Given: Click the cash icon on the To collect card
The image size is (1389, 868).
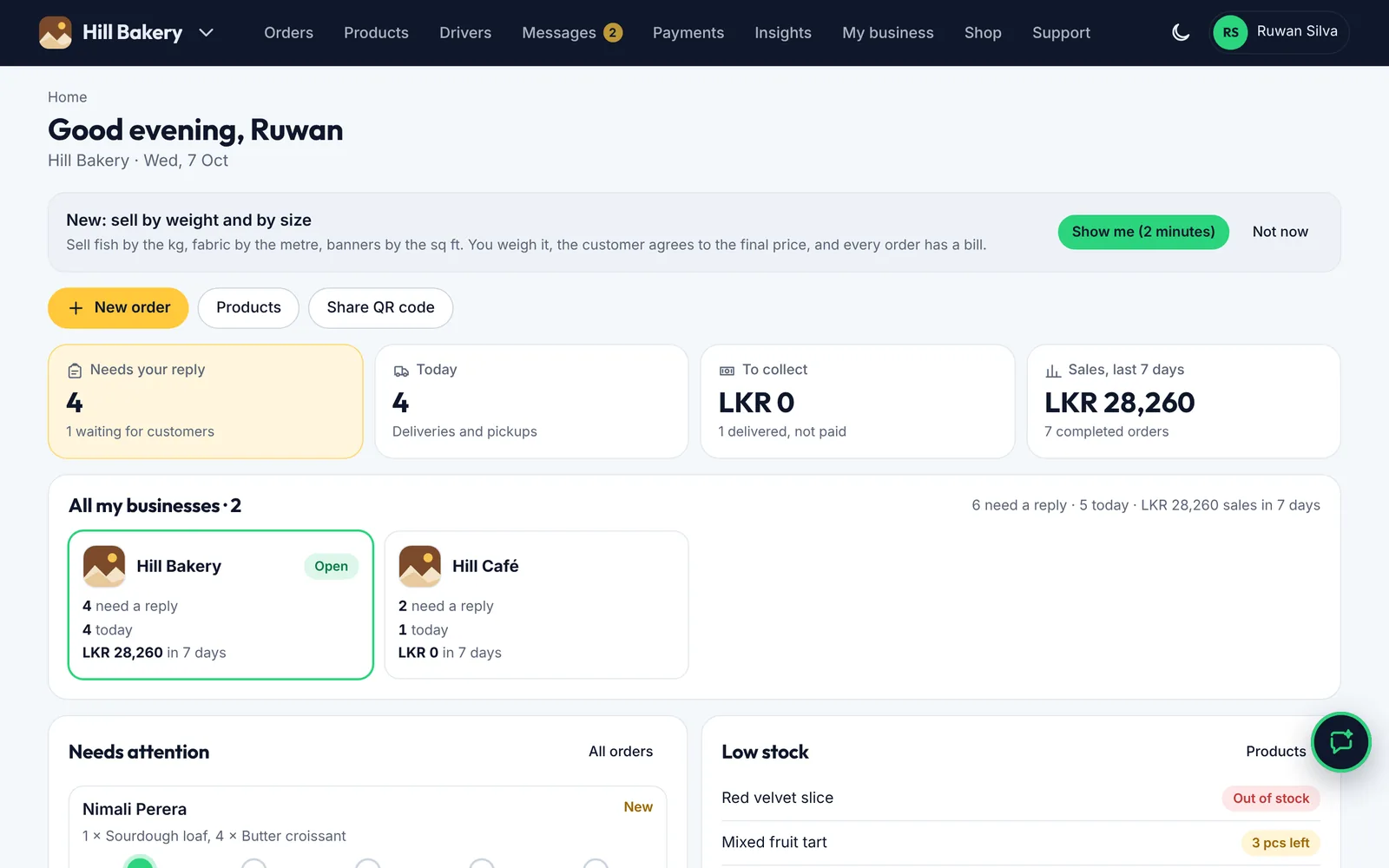Looking at the screenshot, I should point(727,371).
